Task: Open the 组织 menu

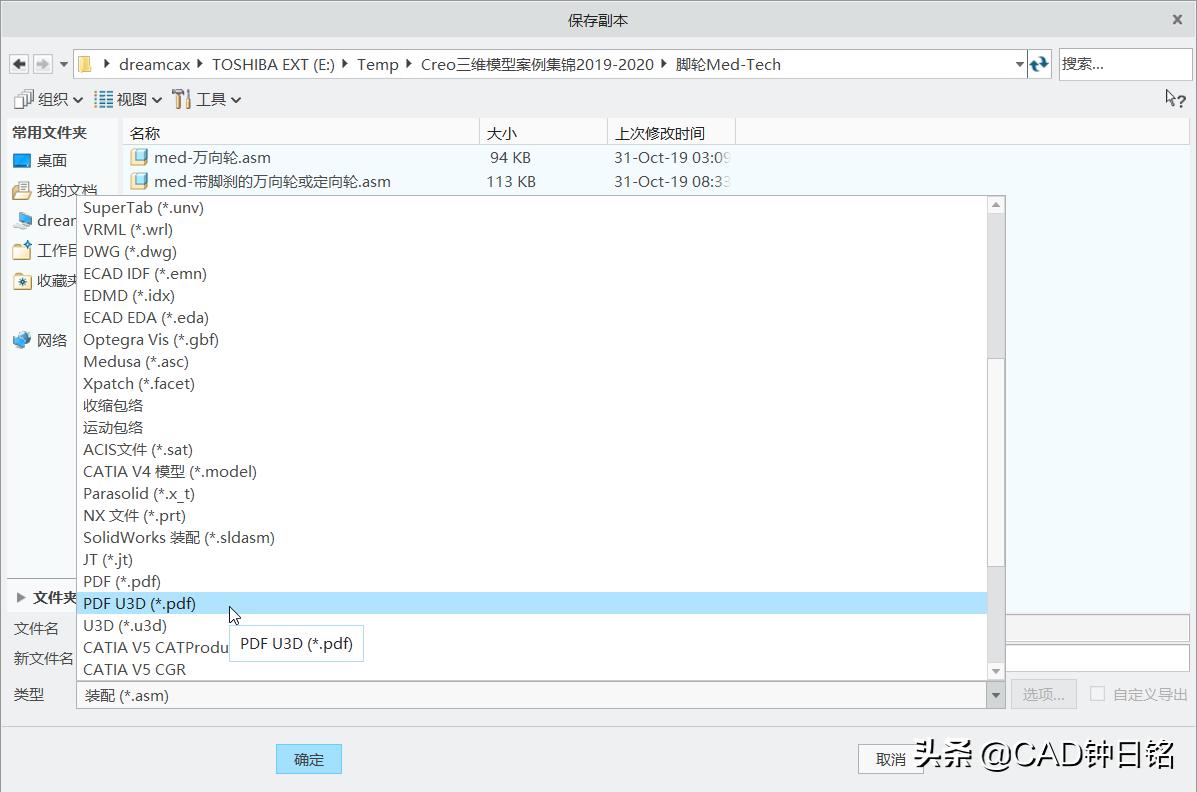Action: [x=48, y=98]
